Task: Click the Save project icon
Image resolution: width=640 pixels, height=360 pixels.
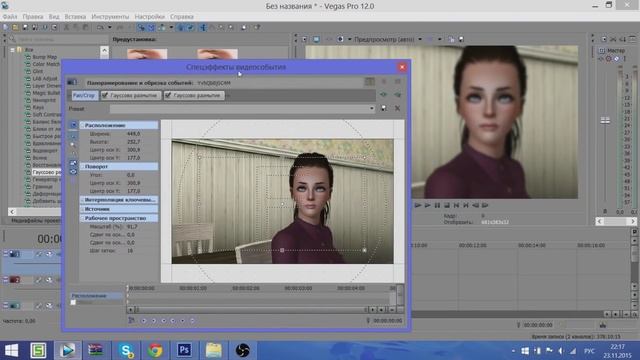Action: (x=25, y=27)
